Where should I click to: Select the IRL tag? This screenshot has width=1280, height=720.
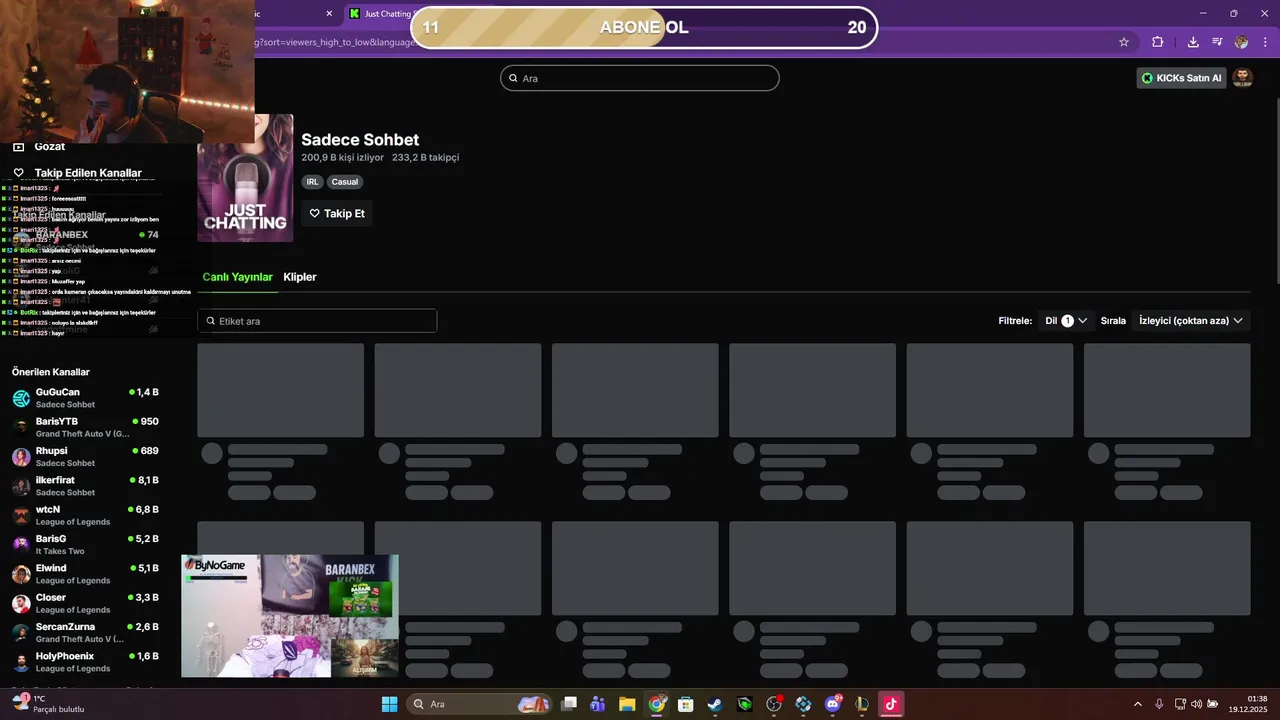313,182
